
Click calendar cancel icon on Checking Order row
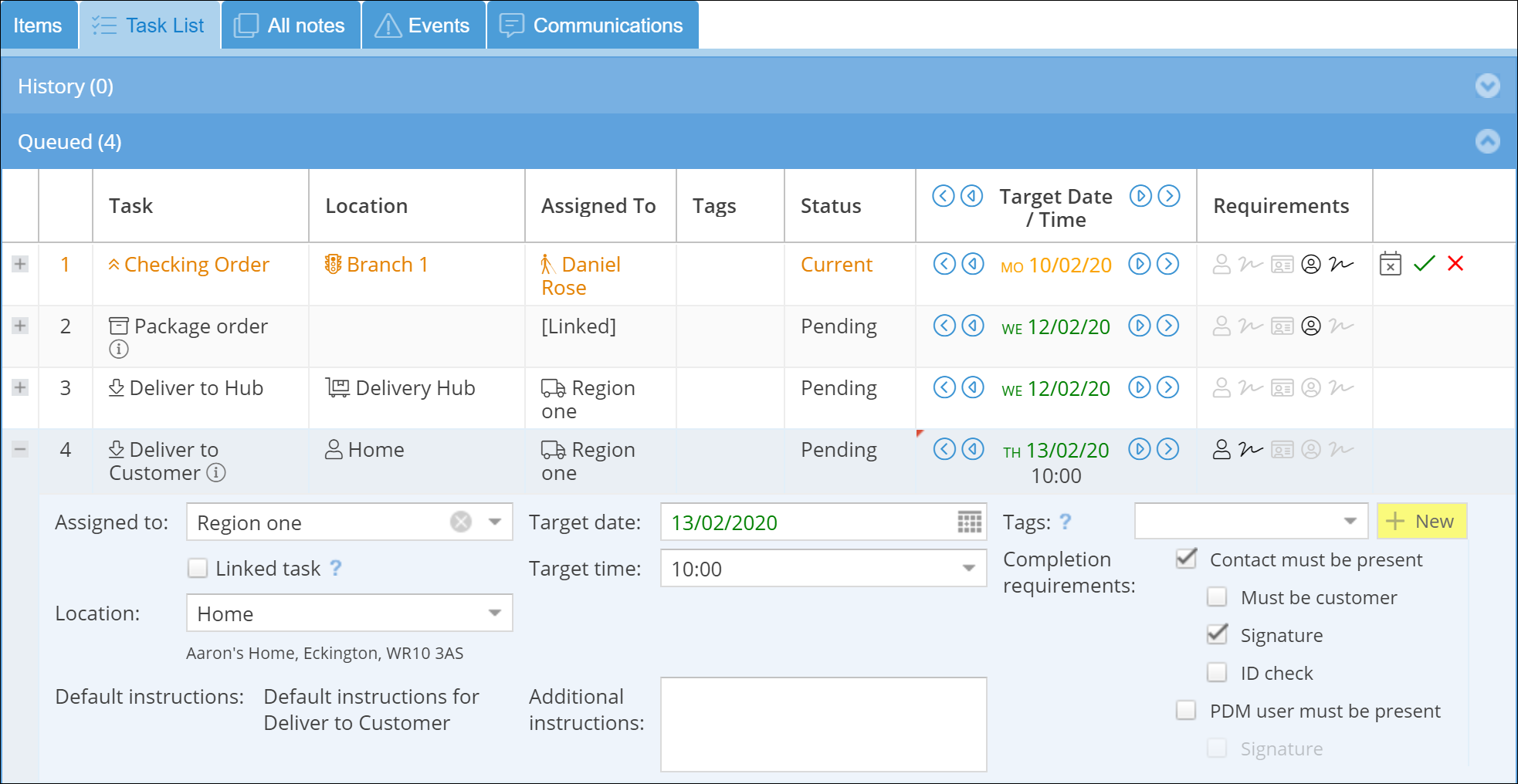1391,264
